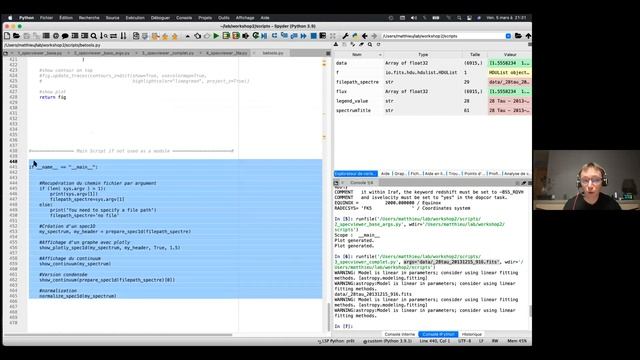Open the Déboguer menu
The width and height of the screenshot is (640, 360).
click(160, 18)
